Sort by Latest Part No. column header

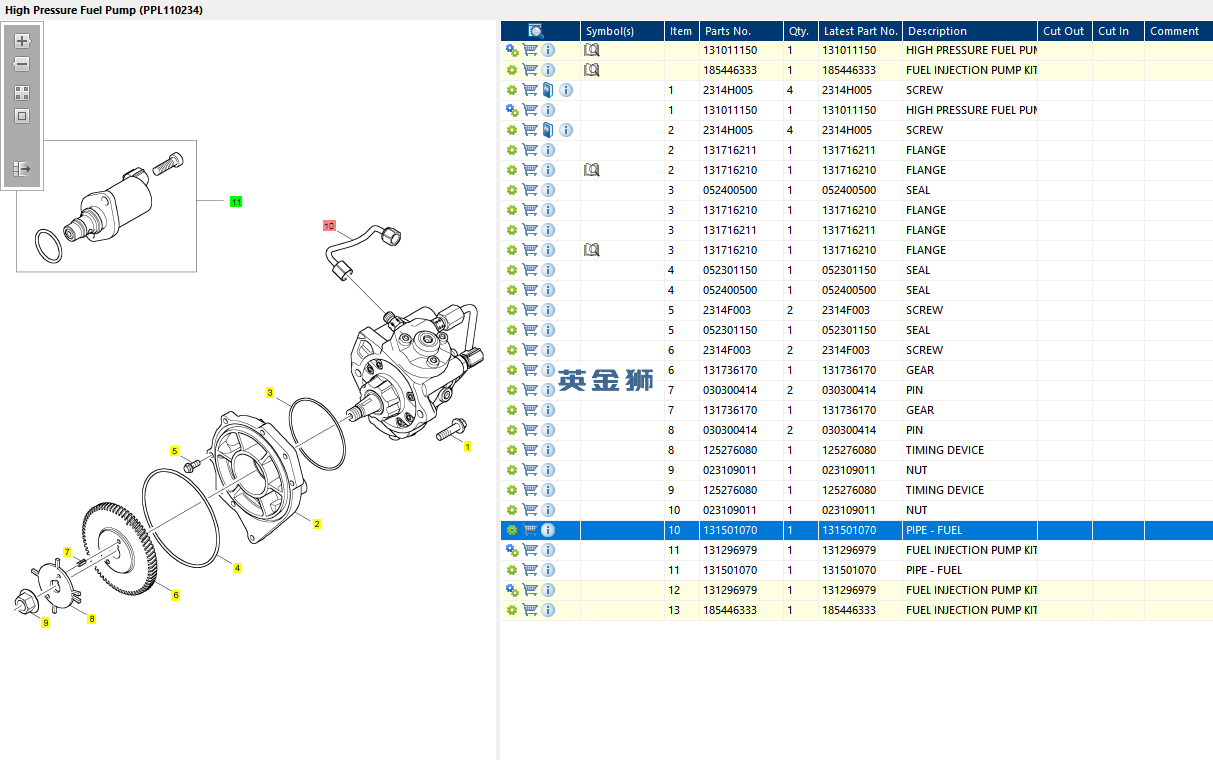click(860, 31)
